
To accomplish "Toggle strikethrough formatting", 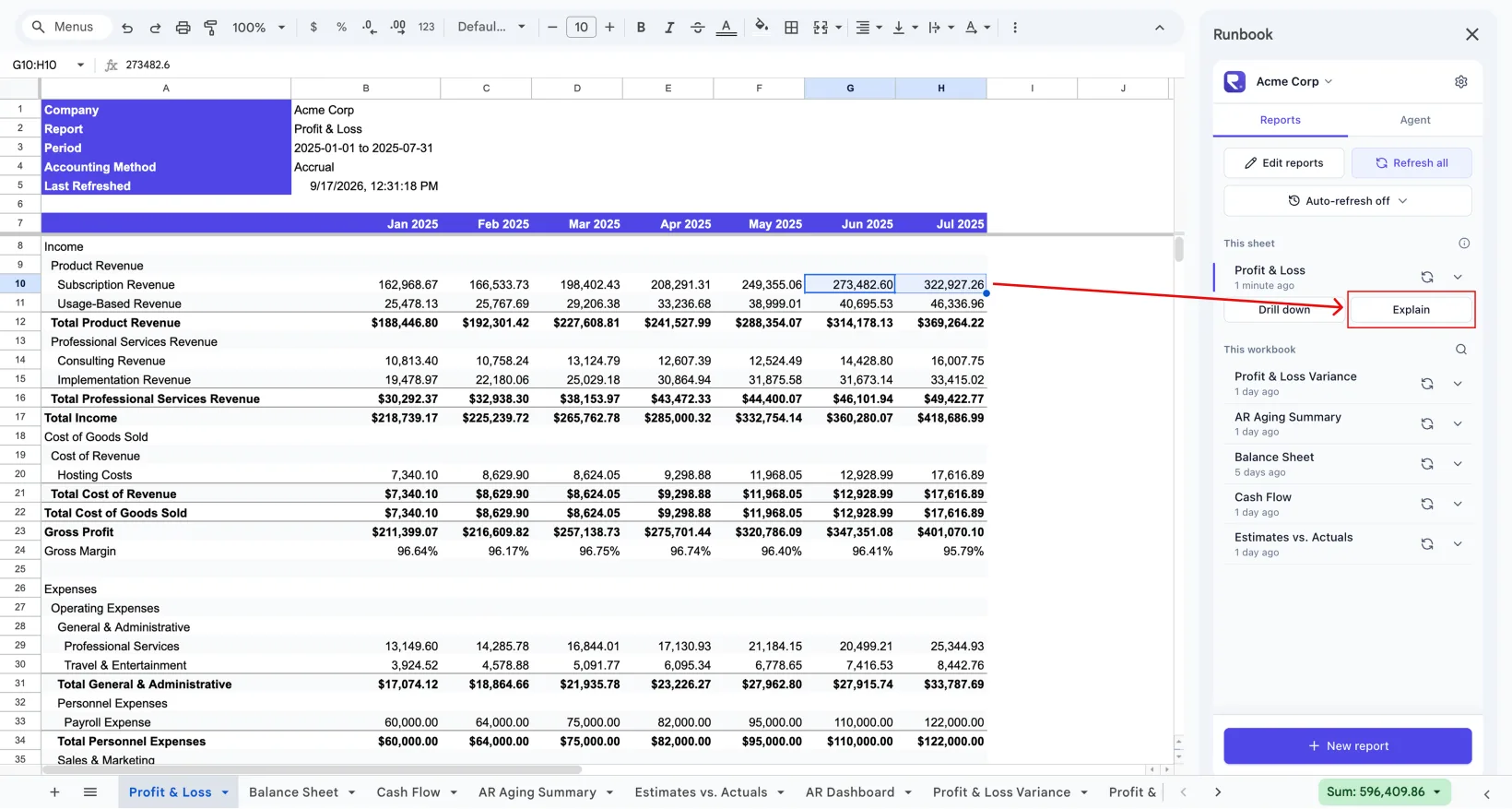I will pos(698,28).
